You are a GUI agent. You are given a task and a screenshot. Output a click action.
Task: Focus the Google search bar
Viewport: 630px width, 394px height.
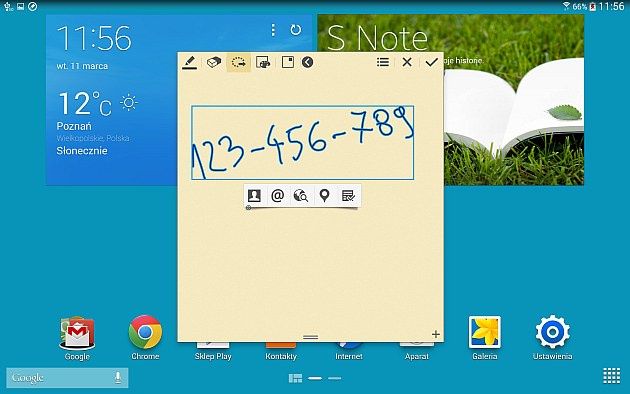[67, 378]
